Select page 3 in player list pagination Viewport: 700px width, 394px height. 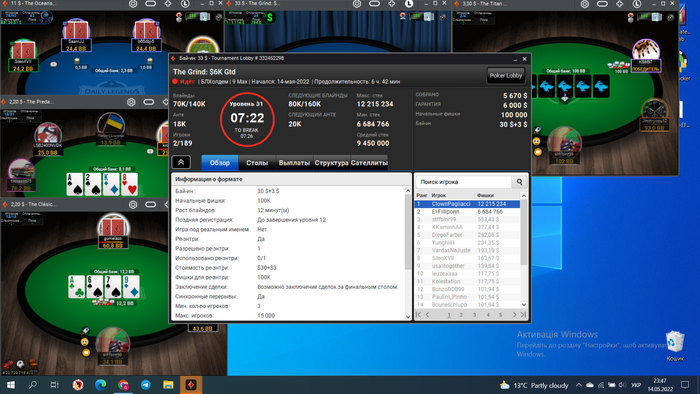coord(475,315)
